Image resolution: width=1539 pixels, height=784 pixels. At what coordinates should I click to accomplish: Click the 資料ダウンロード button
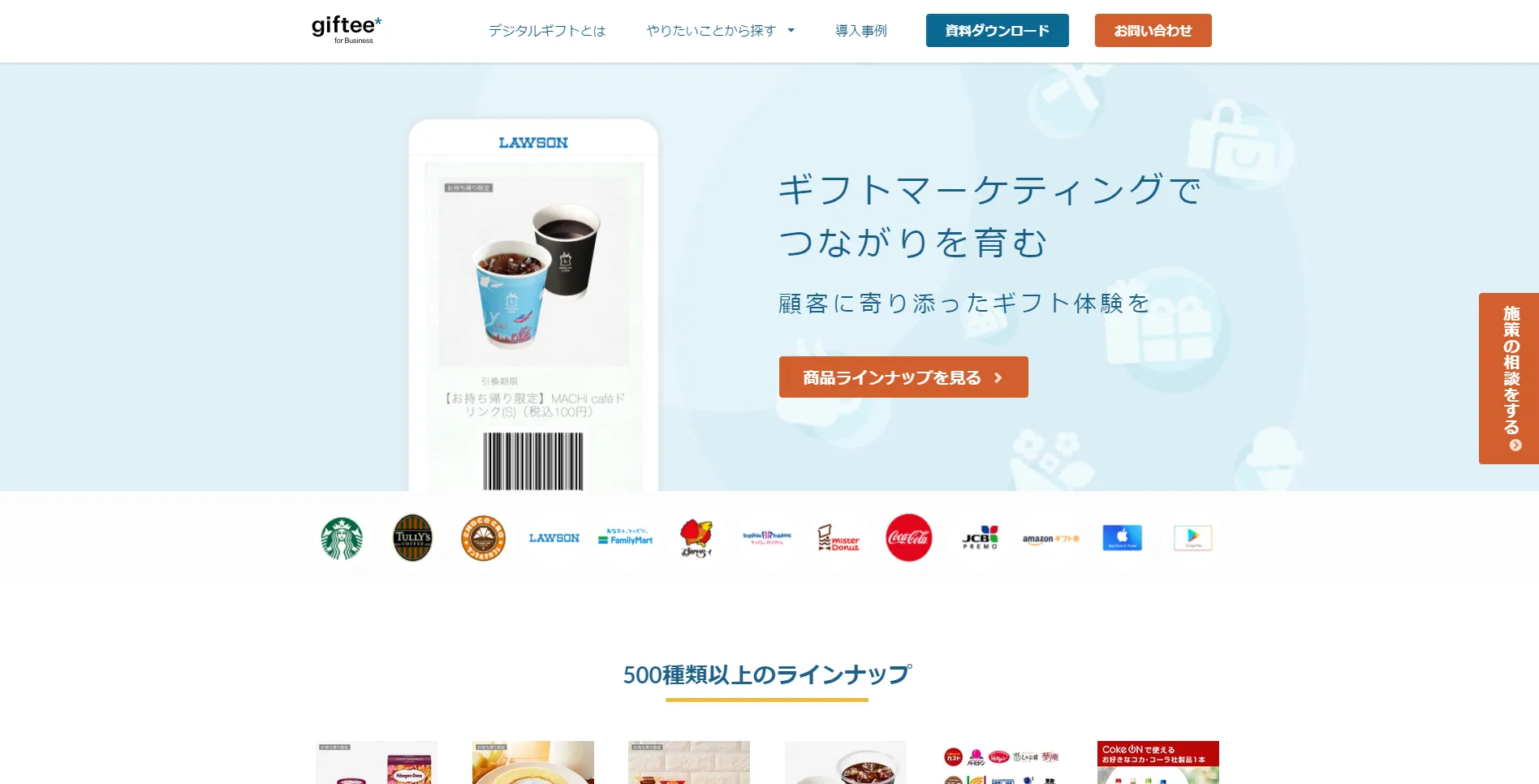pyautogui.click(x=998, y=31)
